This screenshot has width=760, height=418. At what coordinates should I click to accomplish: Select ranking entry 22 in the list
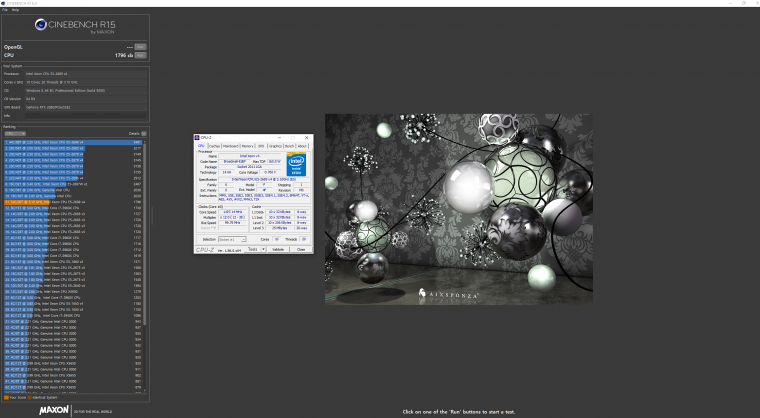coord(73,268)
